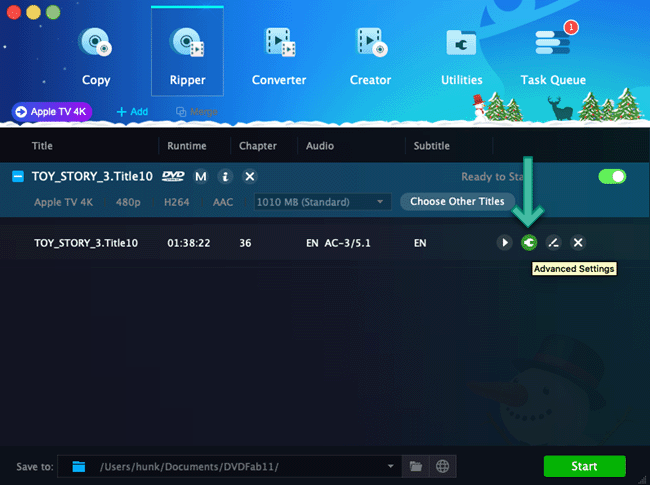This screenshot has height=485, width=650.
Task: Maximize the window with green button
Action: [53, 12]
